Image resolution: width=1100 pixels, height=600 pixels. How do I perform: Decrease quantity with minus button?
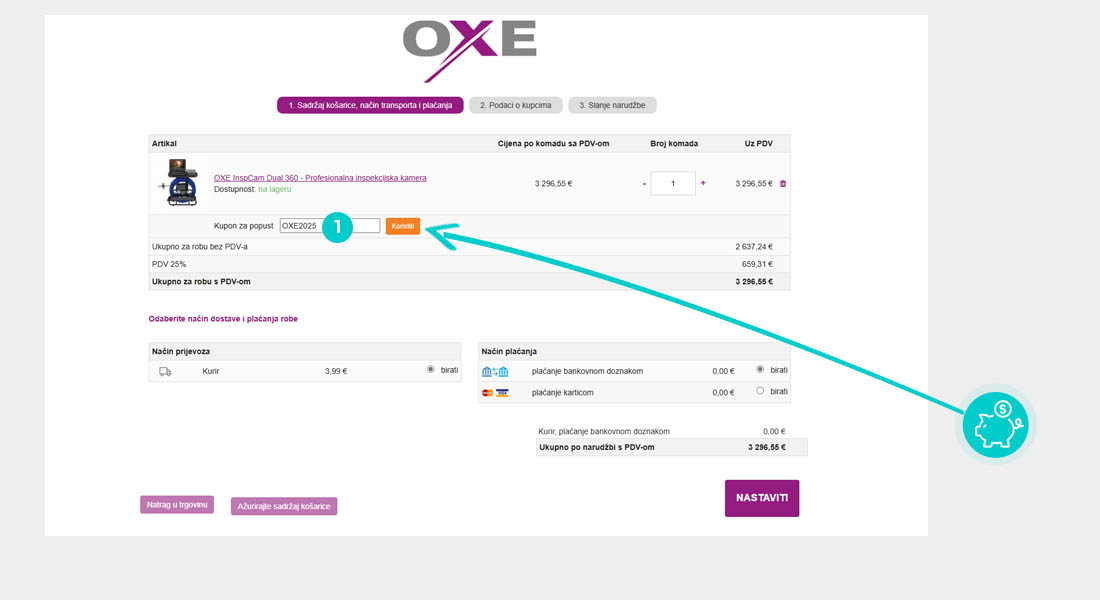644,184
